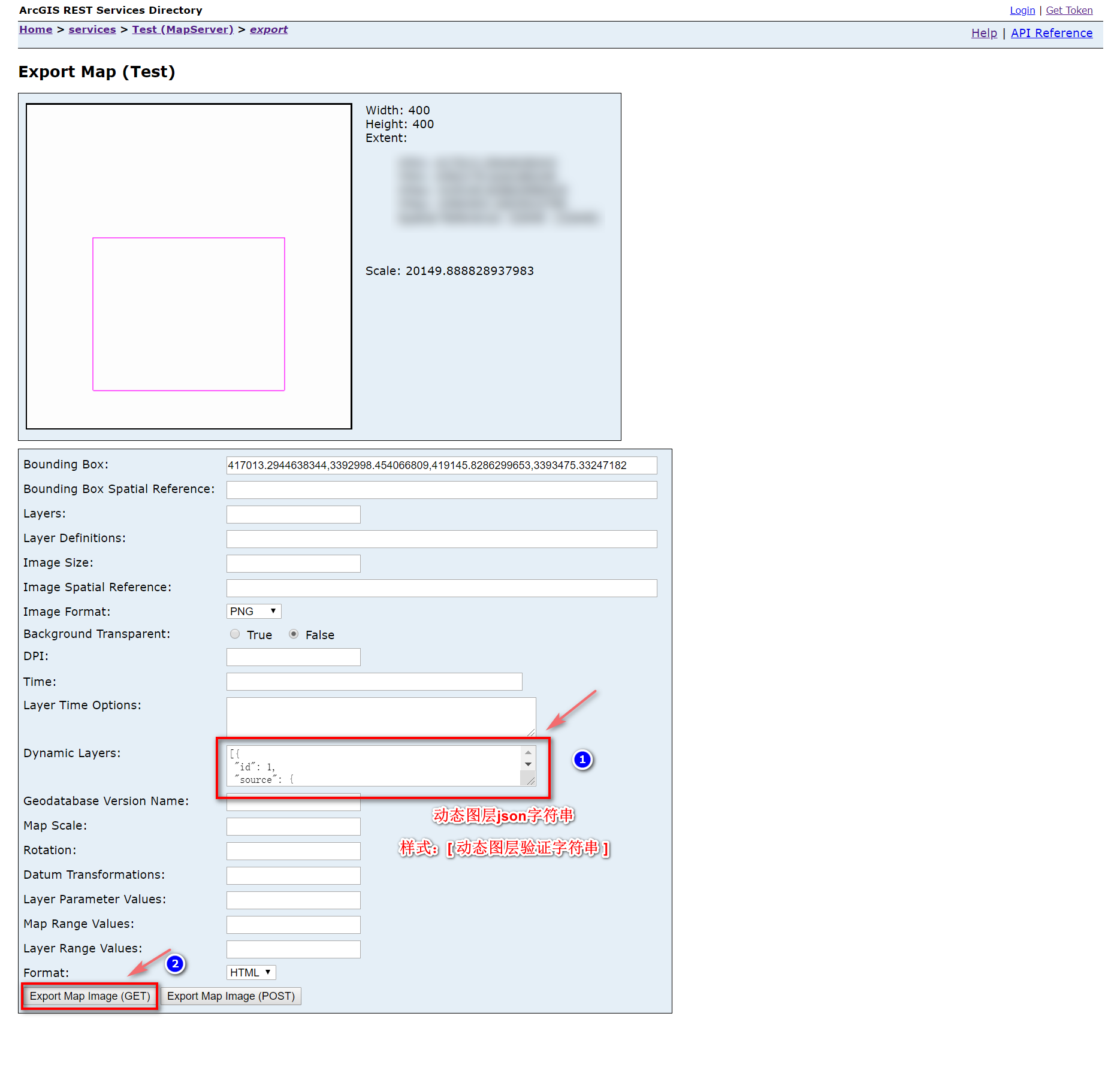Click the Width: 400 text

(398, 110)
